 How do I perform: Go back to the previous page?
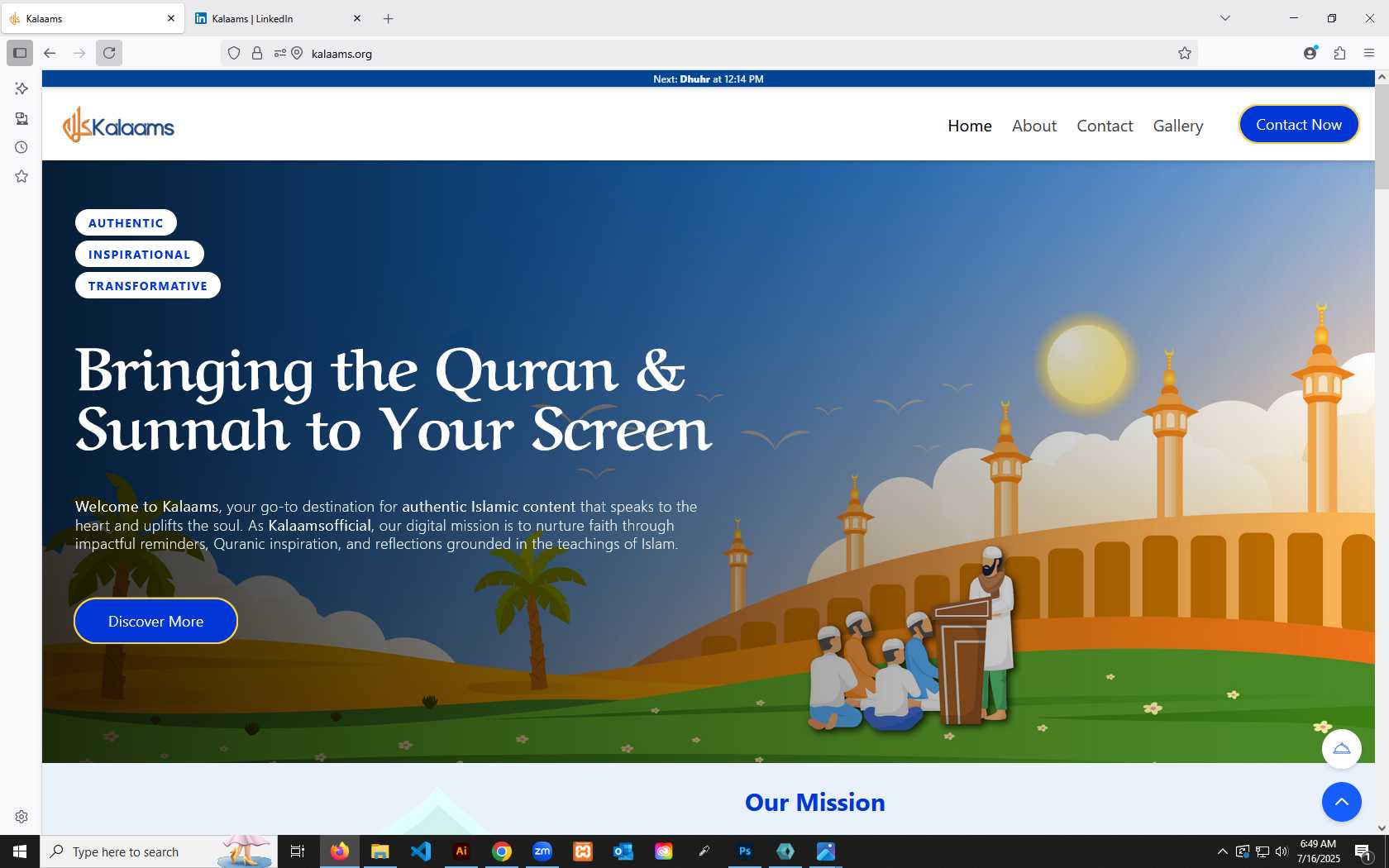[x=50, y=53]
